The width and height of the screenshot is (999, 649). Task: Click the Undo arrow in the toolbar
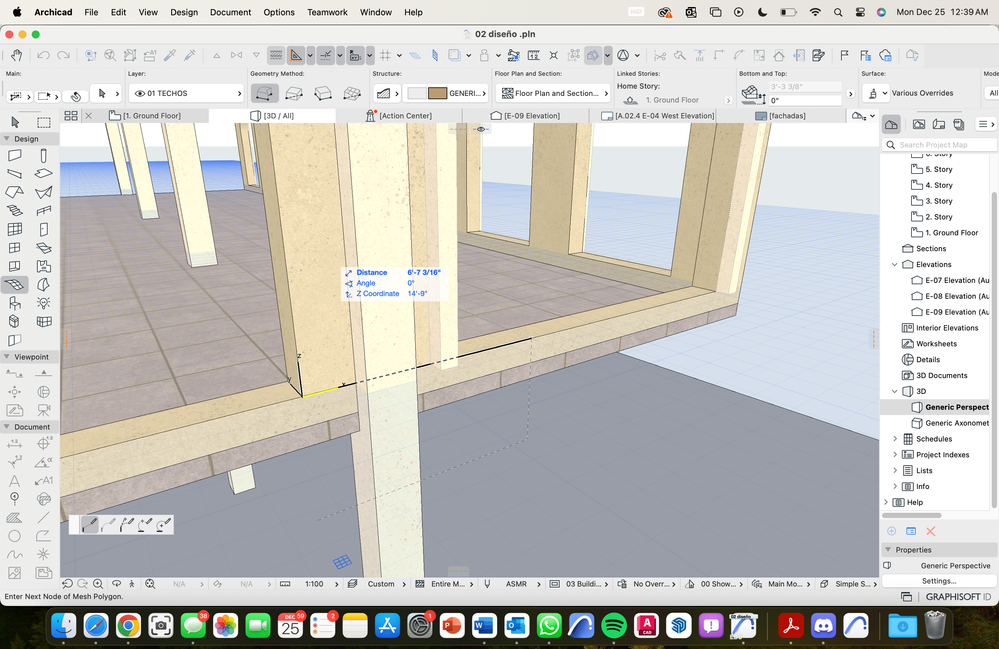click(x=44, y=55)
